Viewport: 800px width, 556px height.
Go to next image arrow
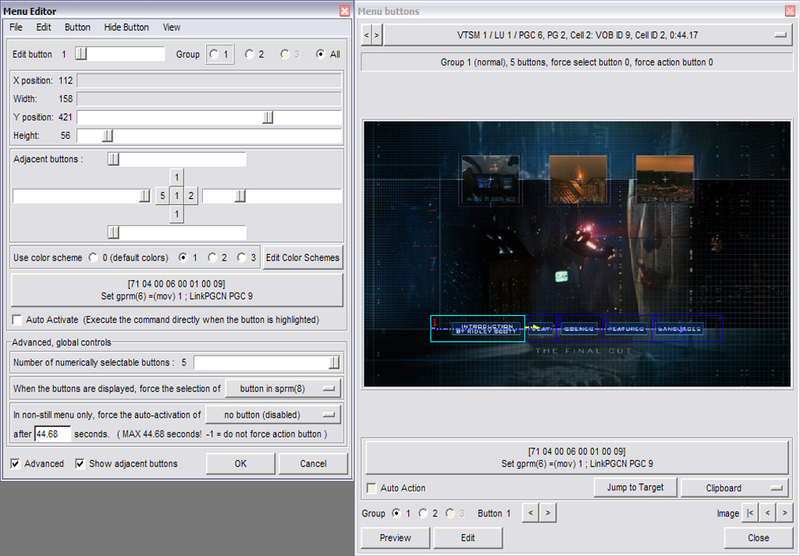pyautogui.click(x=785, y=513)
